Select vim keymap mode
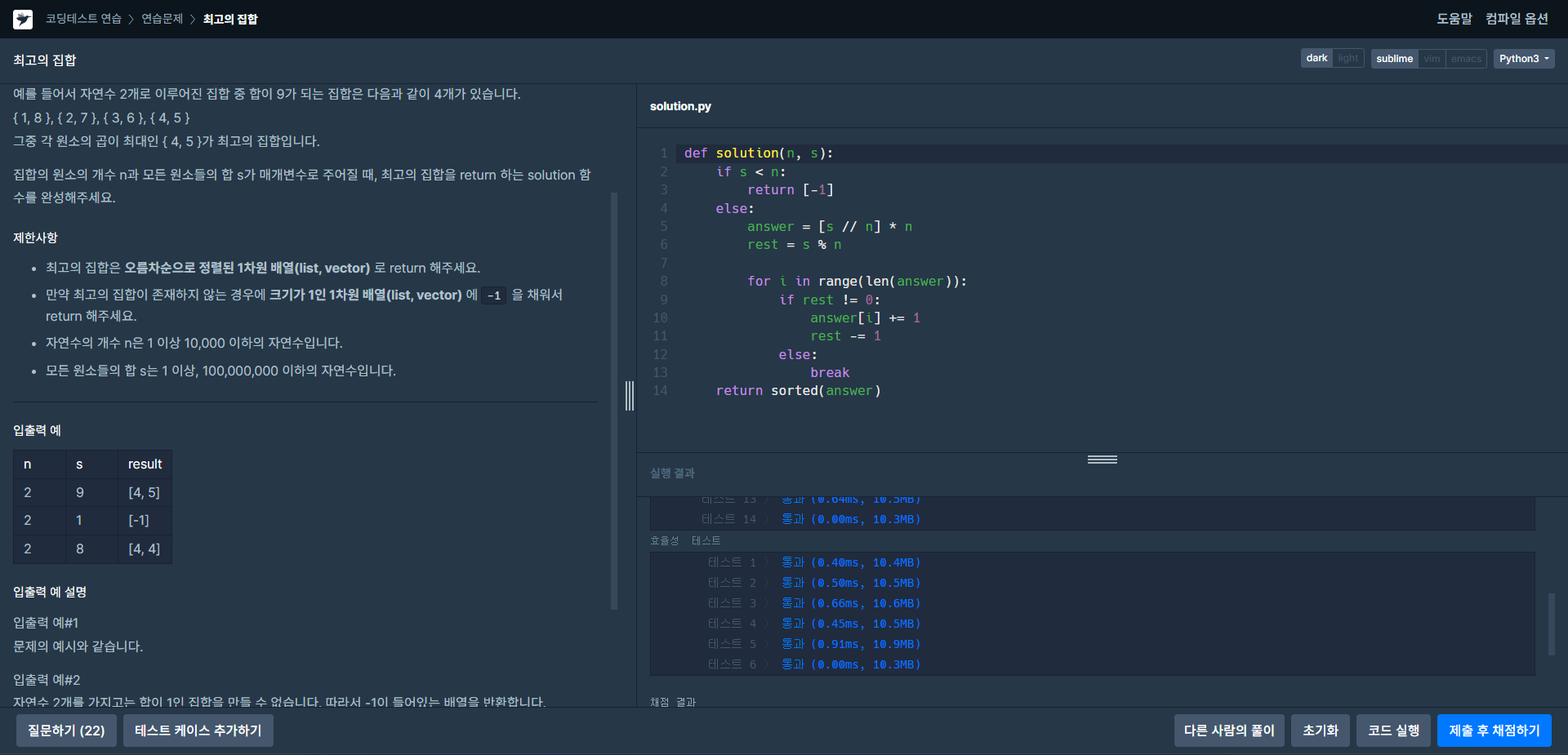Screen dimensions: 1568x755 pos(1432,59)
